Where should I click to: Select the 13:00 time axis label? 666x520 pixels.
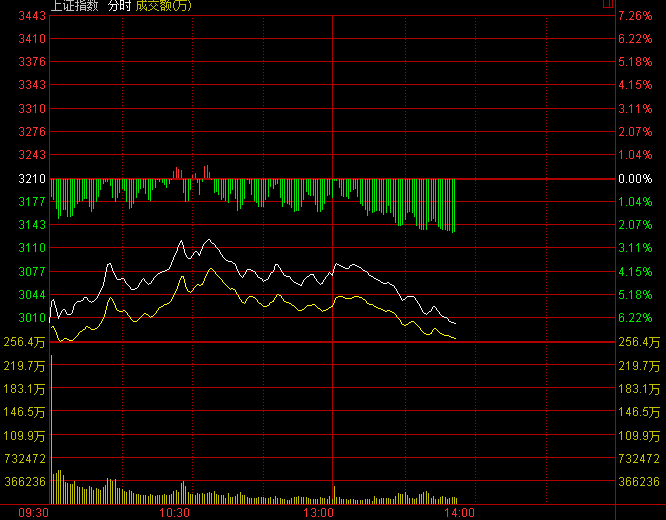(x=319, y=512)
